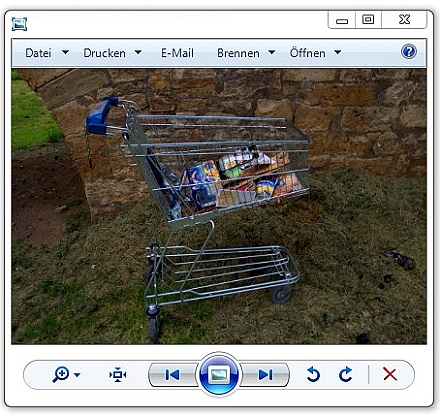Click the E-Mail button

coord(177,53)
